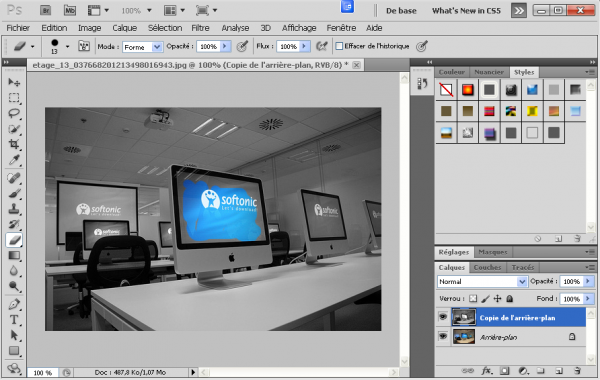Show more workspaces with double arrow
Image resolution: width=600 pixels, height=380 pixels.
point(518,11)
